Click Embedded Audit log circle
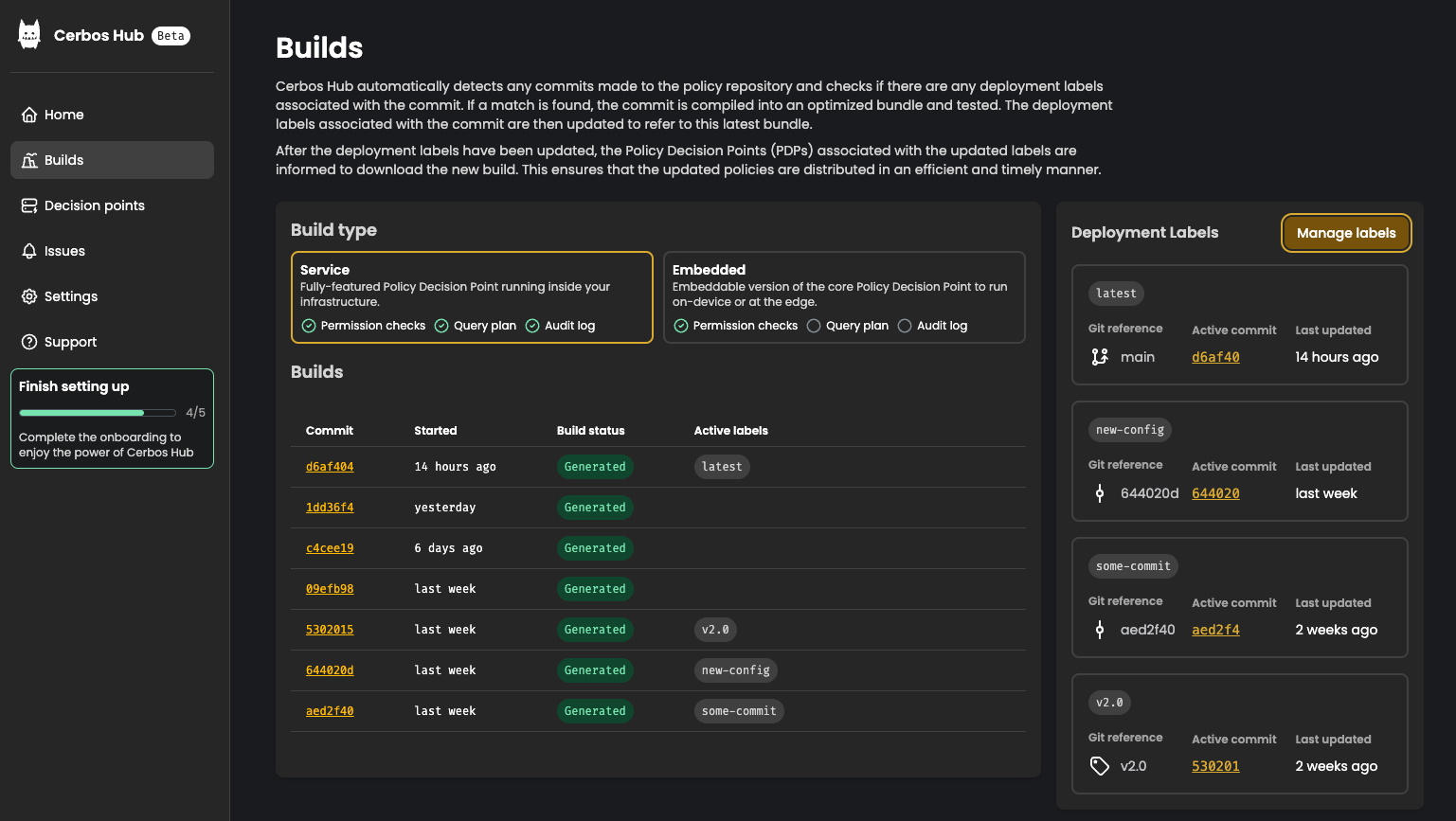Viewport: 1456px width, 821px height. coord(905,326)
